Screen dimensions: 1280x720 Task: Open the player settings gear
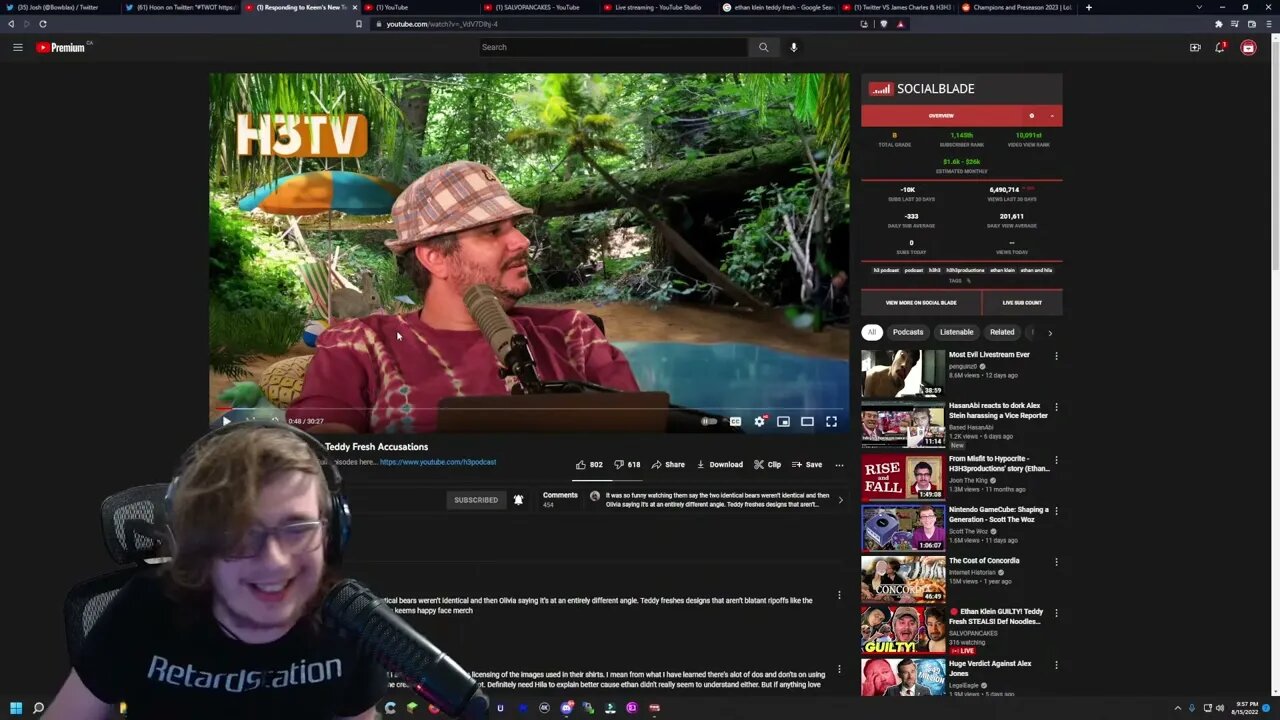coord(759,421)
